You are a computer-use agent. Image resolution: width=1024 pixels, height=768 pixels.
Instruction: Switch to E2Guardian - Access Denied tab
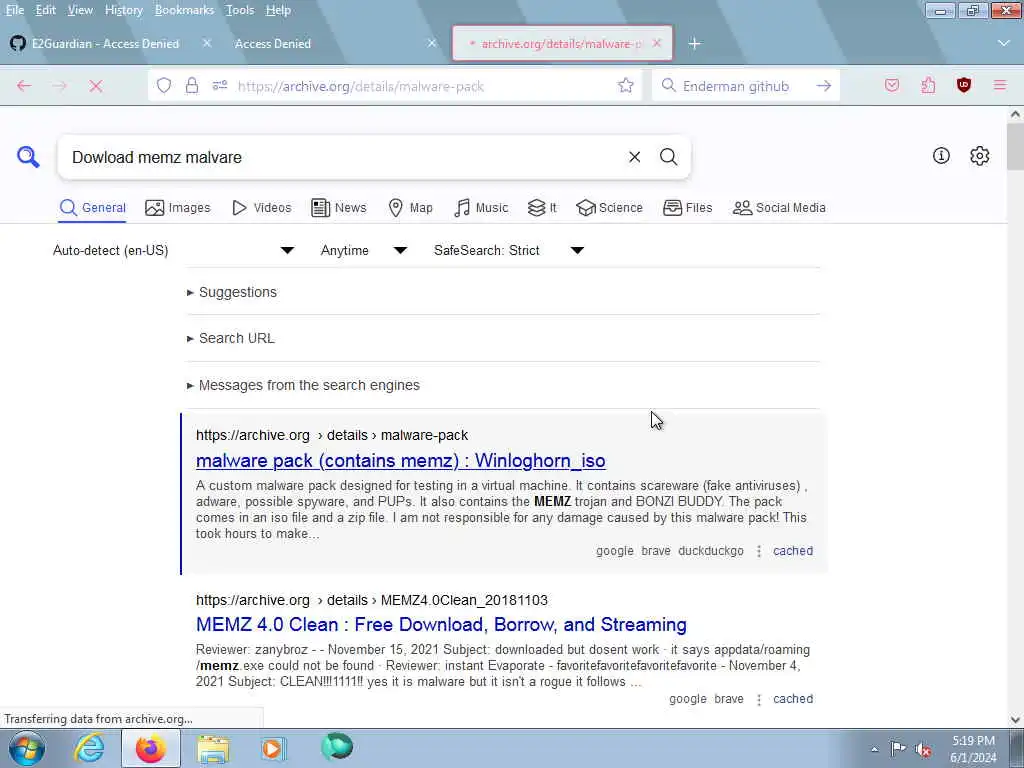(105, 44)
